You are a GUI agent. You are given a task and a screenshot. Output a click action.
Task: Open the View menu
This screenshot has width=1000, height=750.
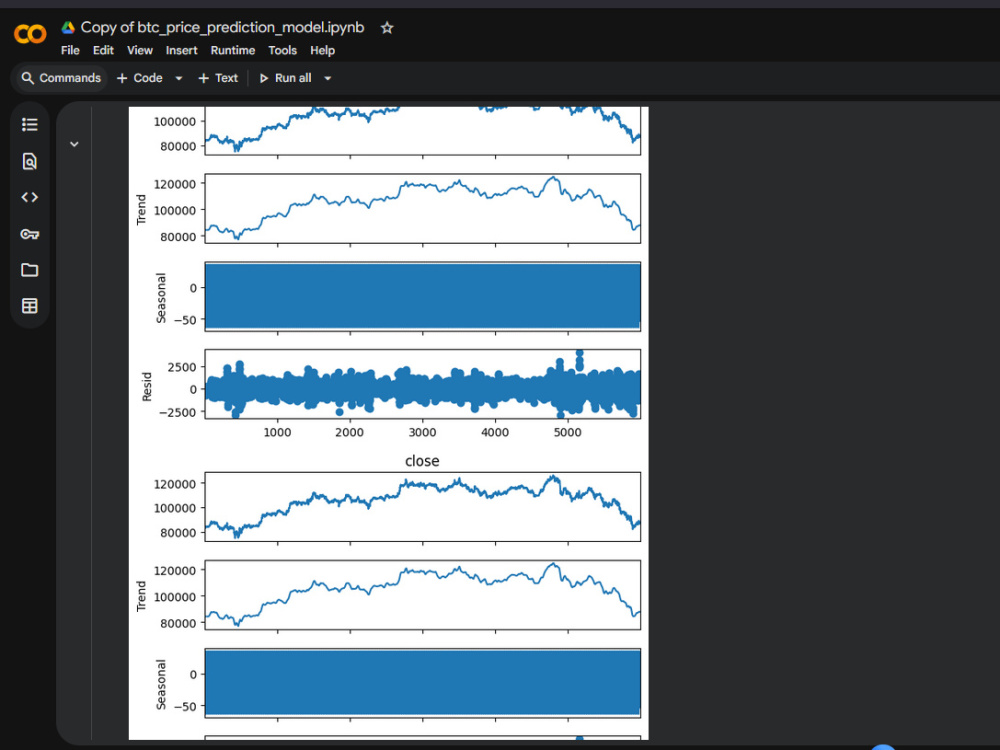[140, 50]
